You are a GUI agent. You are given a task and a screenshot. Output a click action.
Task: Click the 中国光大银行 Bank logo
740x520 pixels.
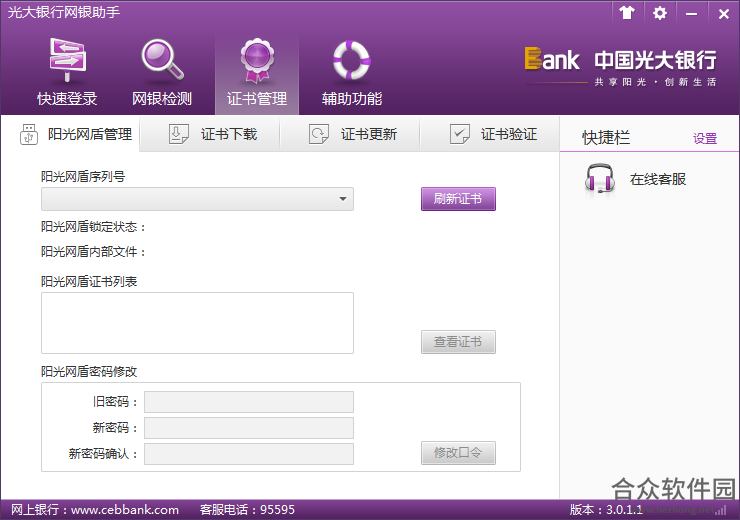click(x=621, y=67)
